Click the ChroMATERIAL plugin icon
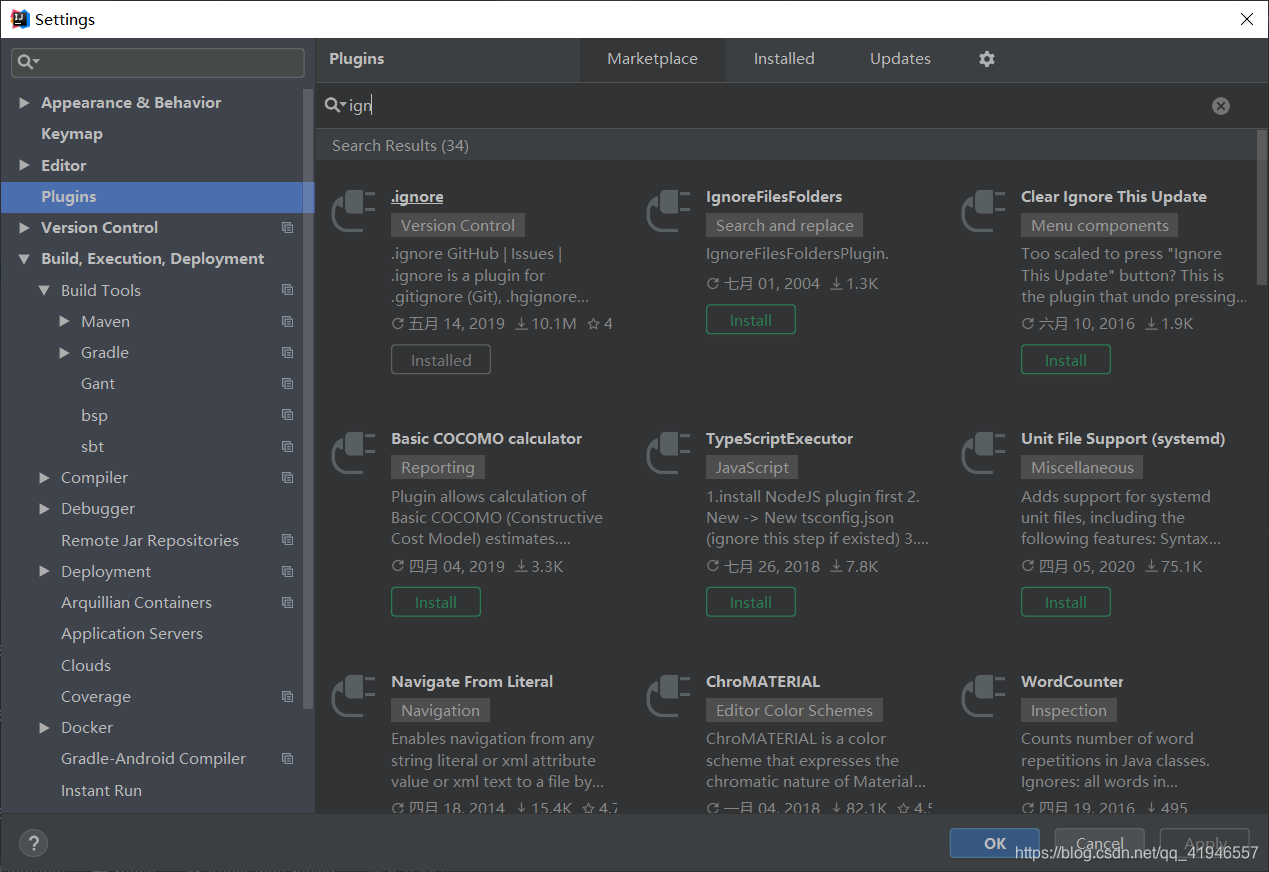Viewport: 1269px width, 872px height. (x=667, y=696)
